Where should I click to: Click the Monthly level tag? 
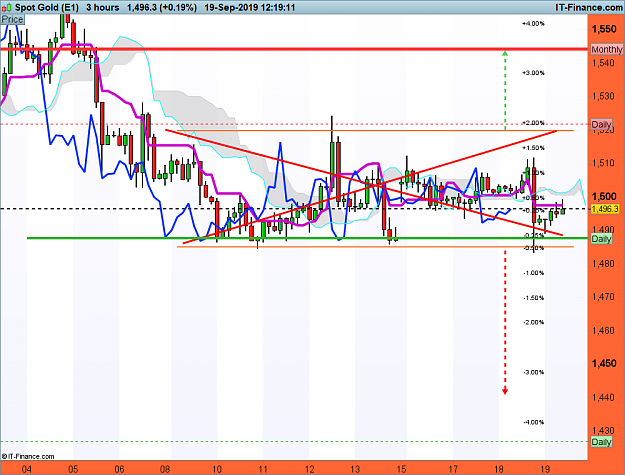(607, 49)
